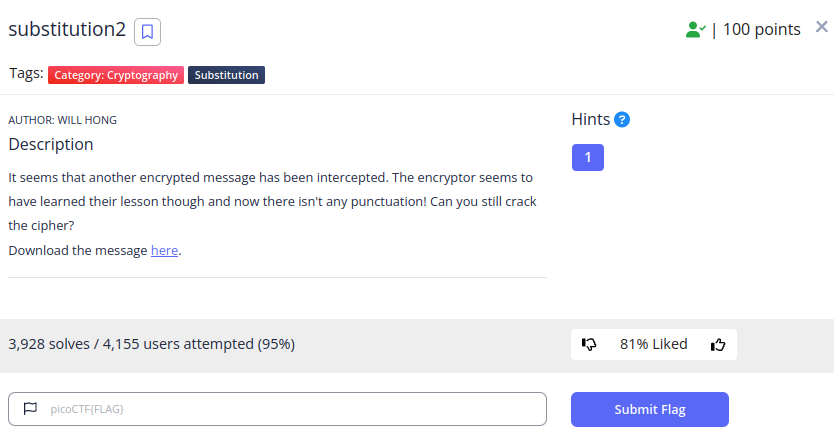Click the 100 points label
The height and width of the screenshot is (437, 834).
click(x=762, y=29)
